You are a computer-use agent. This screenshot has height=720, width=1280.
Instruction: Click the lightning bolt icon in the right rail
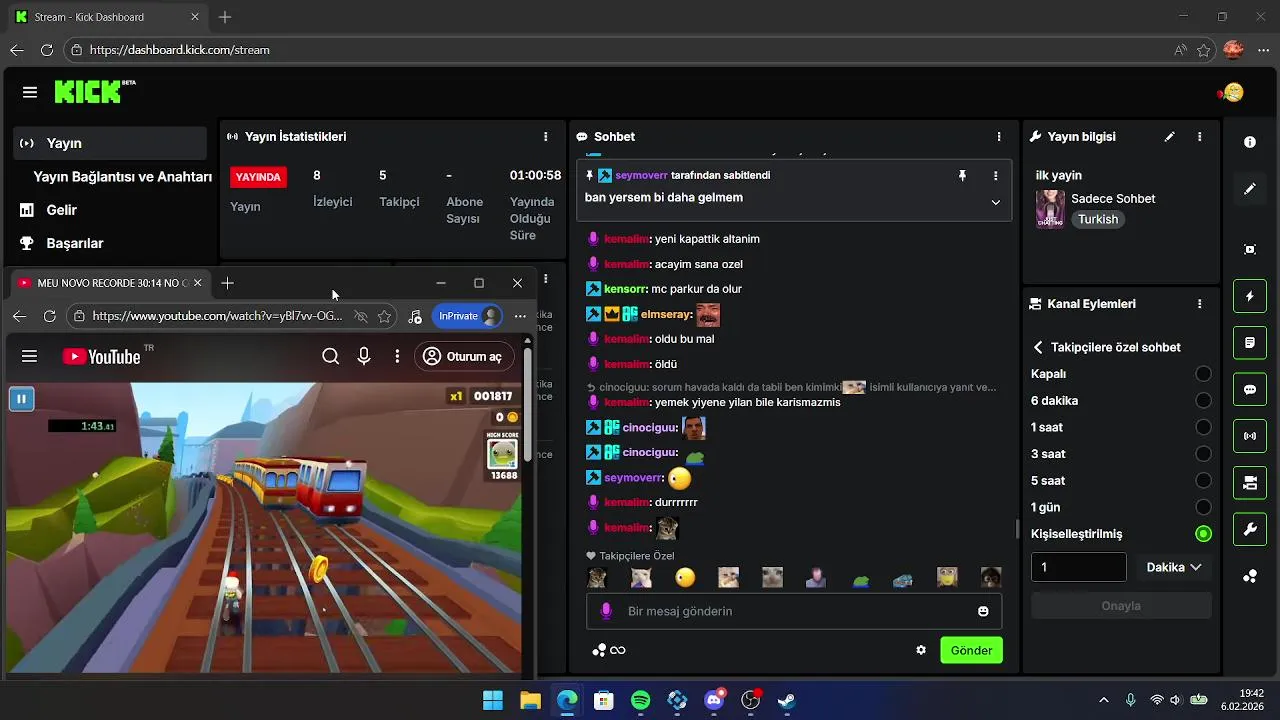coord(1250,296)
